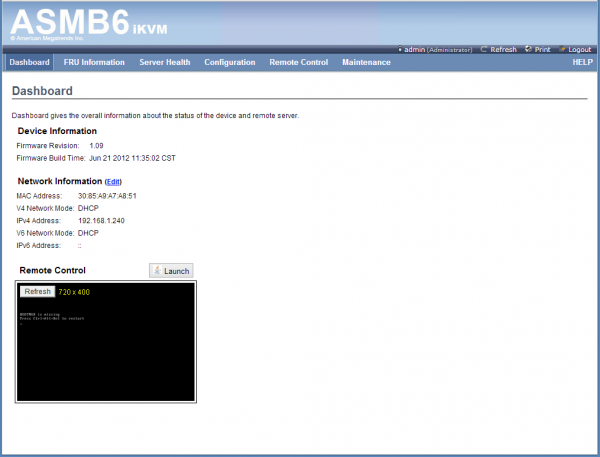Open the Configuration menu
The height and width of the screenshot is (457, 600).
click(230, 62)
